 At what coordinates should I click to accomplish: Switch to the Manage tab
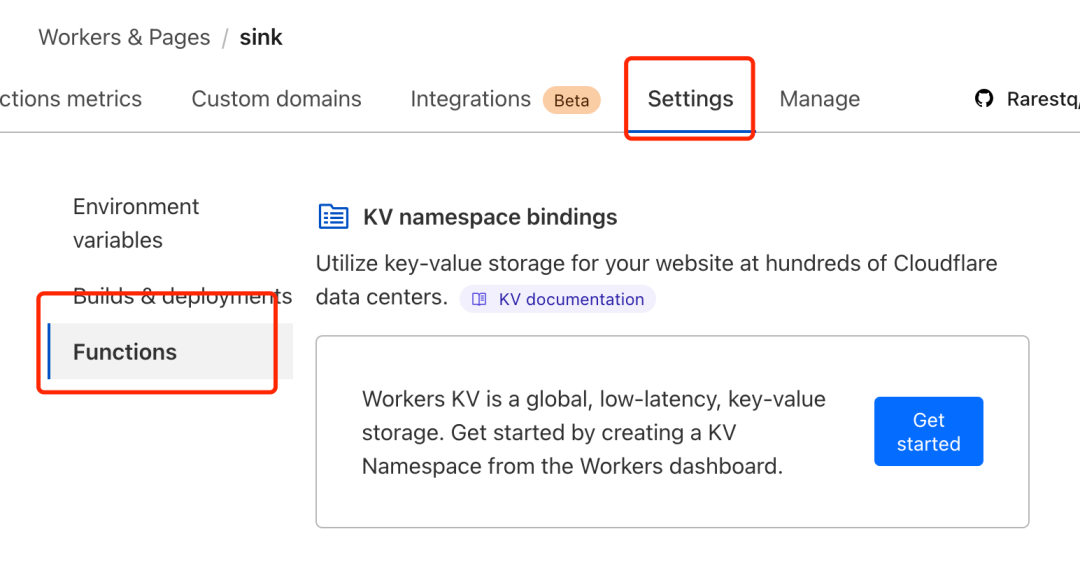820,98
